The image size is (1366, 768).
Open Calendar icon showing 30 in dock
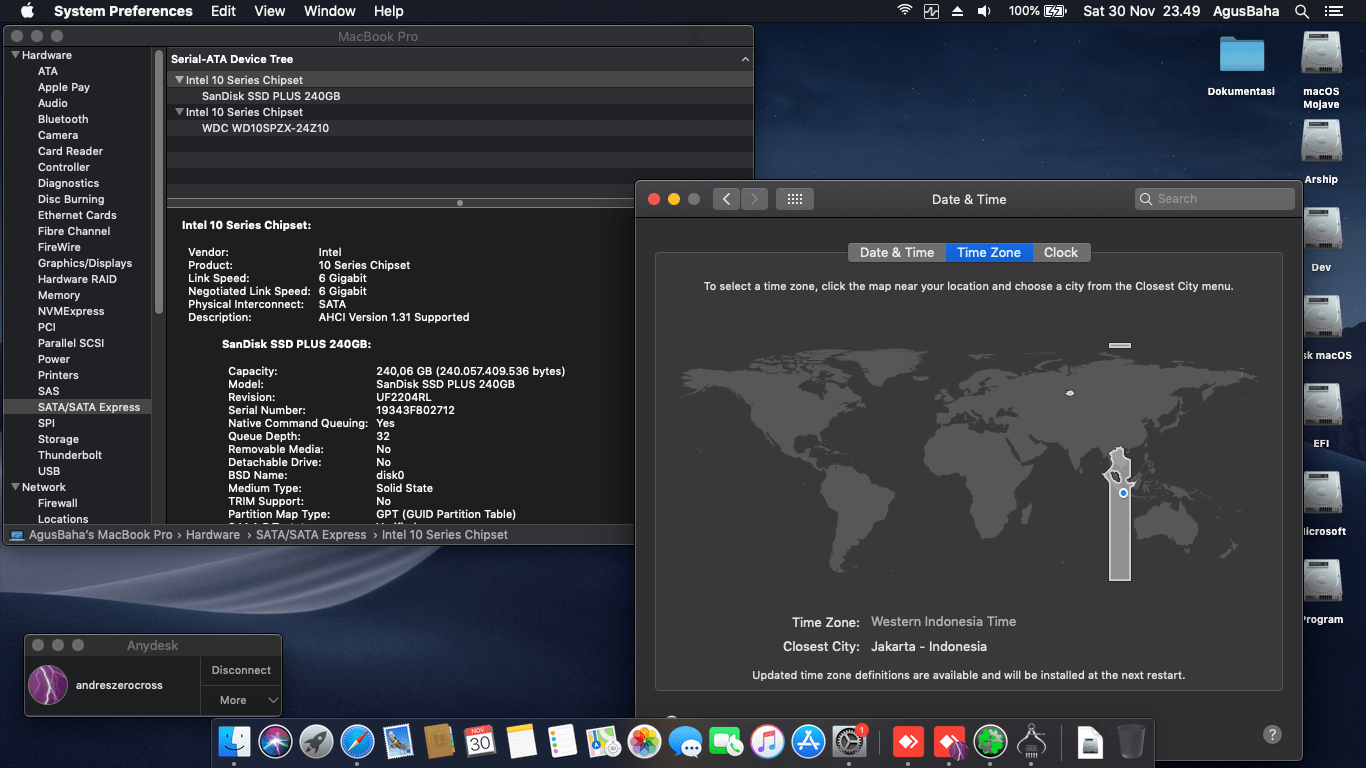[x=480, y=741]
